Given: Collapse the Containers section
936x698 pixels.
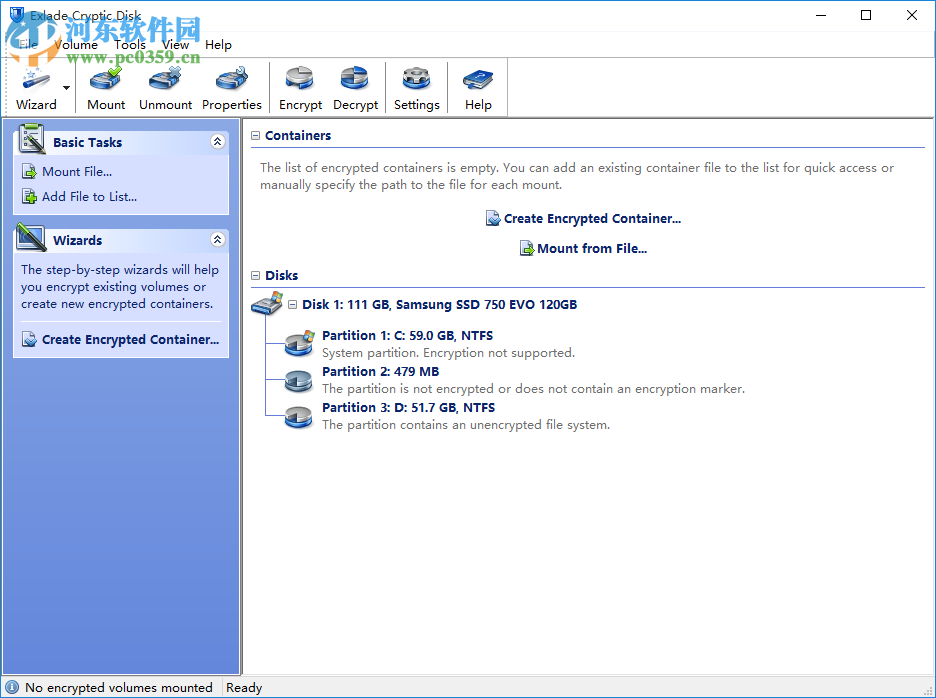Looking at the screenshot, I should [256, 136].
